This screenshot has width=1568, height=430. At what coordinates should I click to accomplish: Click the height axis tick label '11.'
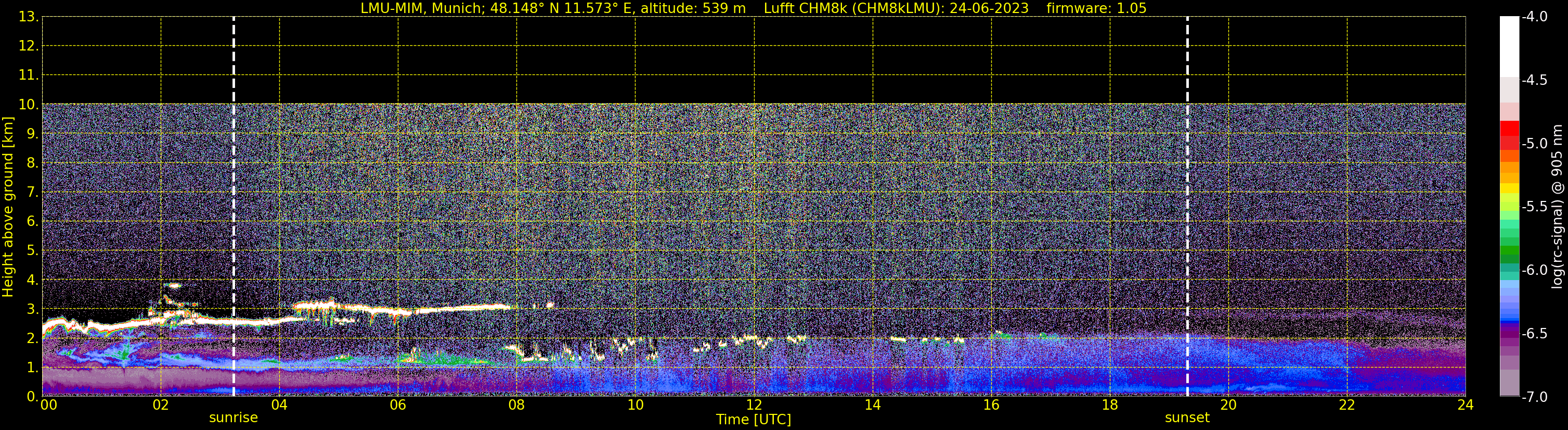[29, 75]
